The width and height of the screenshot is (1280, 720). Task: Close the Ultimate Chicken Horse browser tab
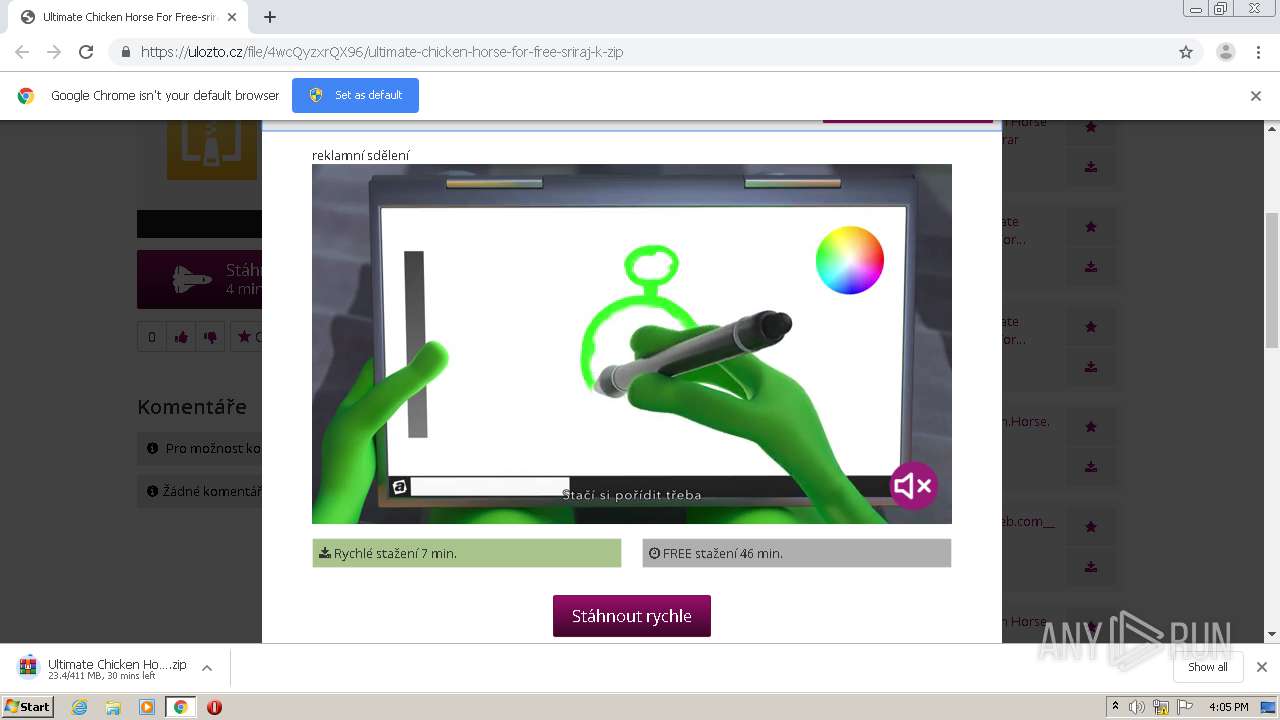click(232, 17)
